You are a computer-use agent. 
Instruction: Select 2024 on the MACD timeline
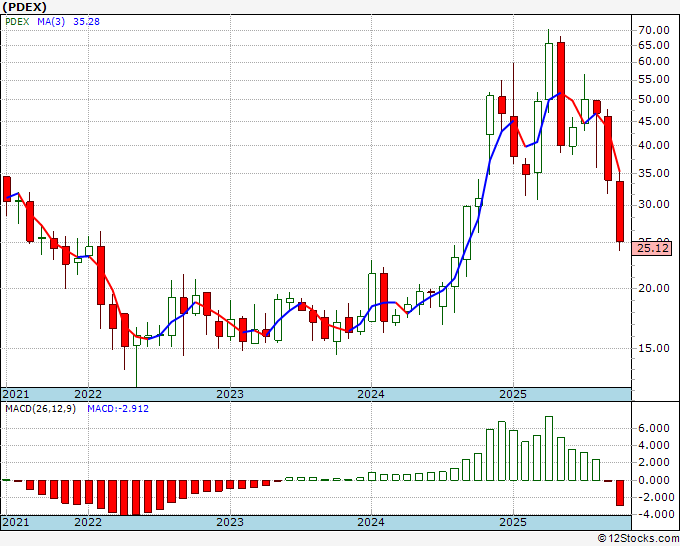371,522
